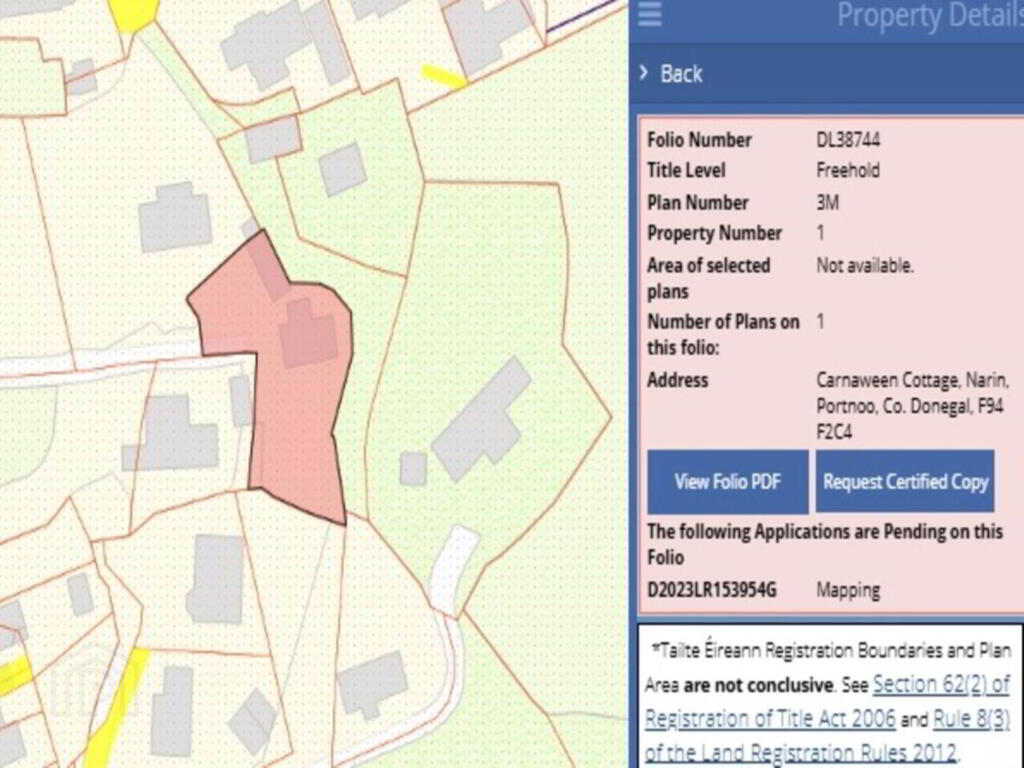Image resolution: width=1024 pixels, height=768 pixels.
Task: Click the Mapping application type text
Action: pos(848,590)
